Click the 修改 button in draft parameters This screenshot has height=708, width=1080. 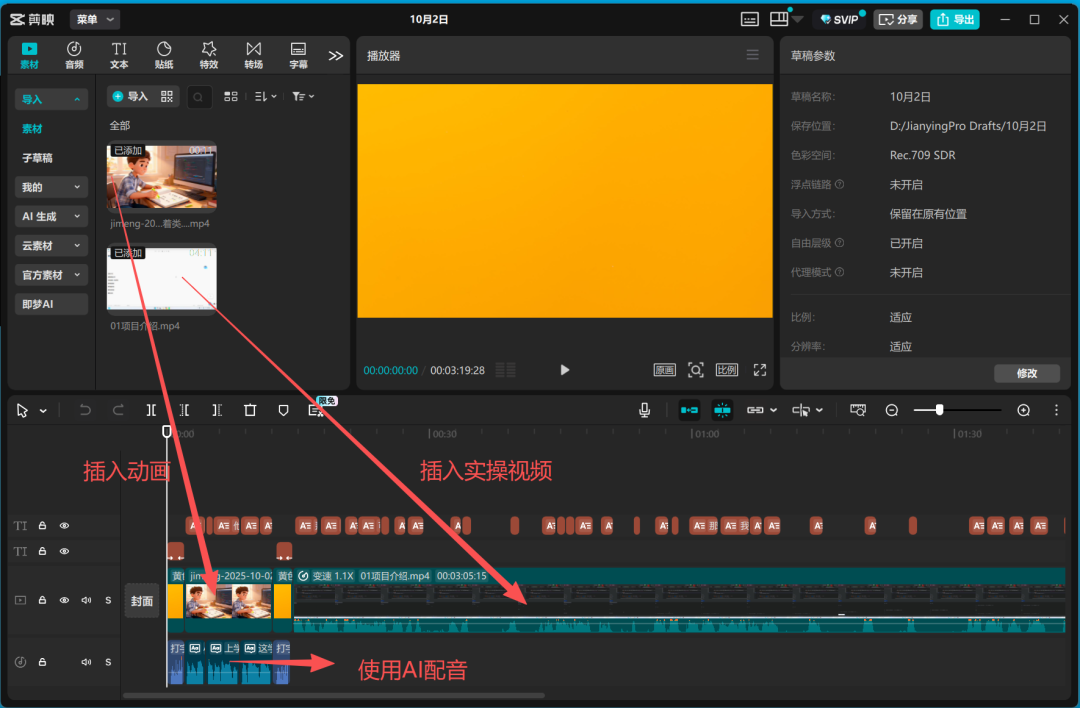[x=1027, y=373]
